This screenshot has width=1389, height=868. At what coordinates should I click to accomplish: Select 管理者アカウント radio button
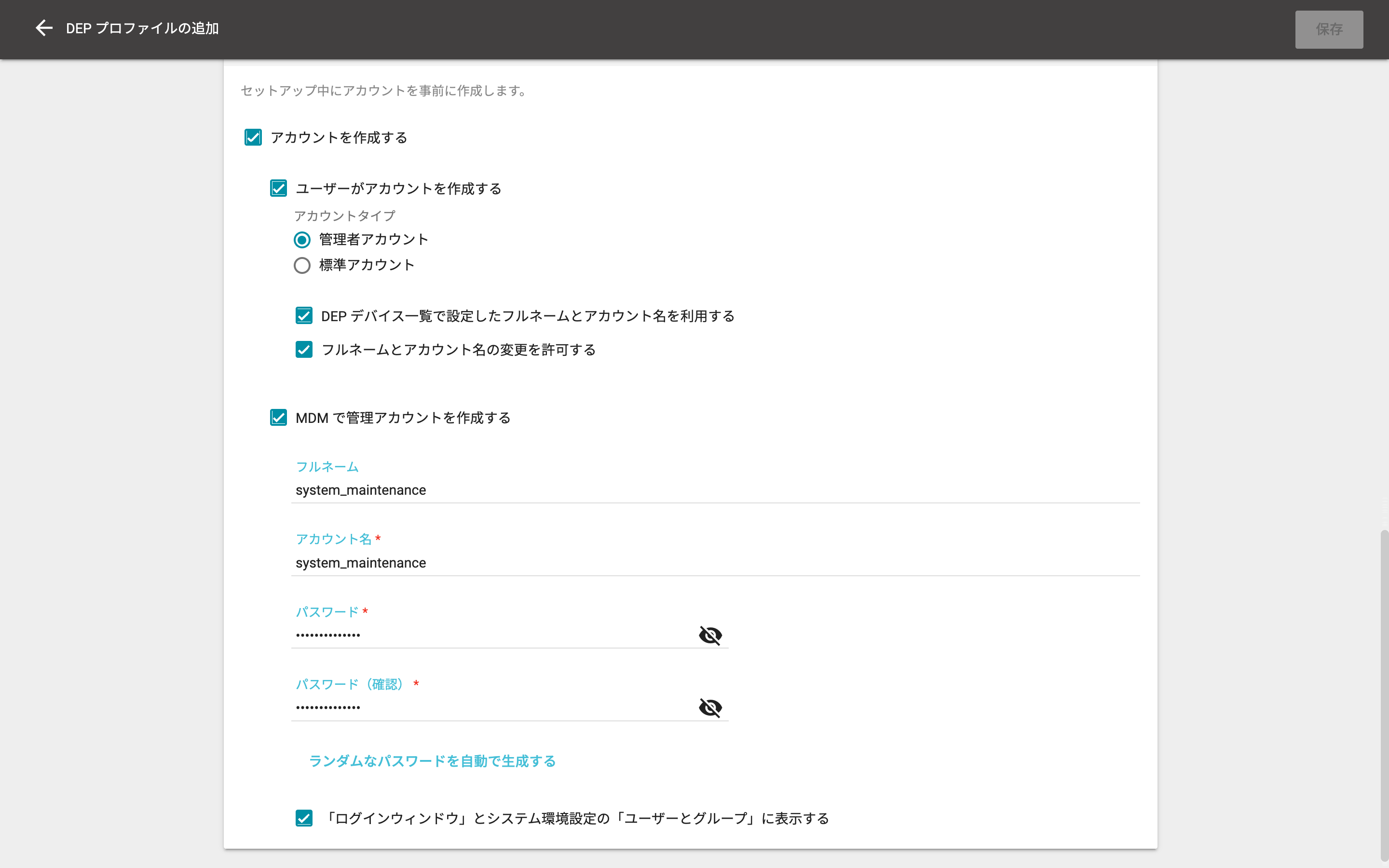[302, 239]
